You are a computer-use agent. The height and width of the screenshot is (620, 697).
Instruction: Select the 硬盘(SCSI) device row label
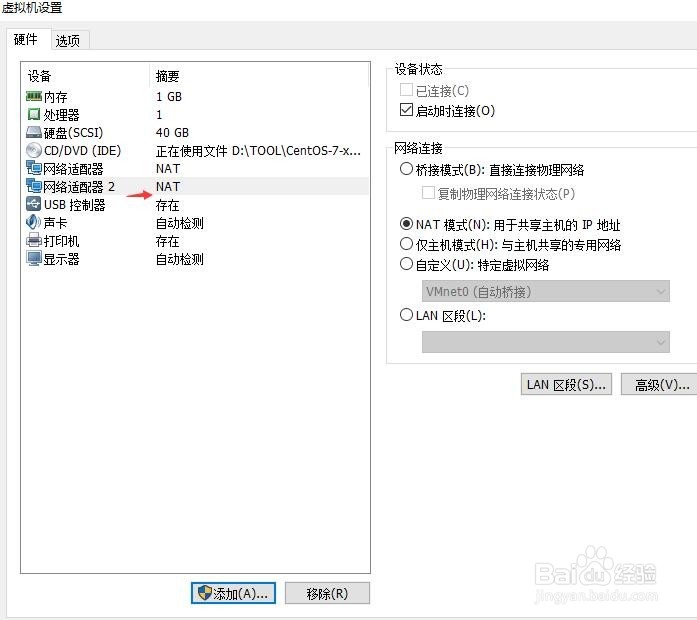click(73, 133)
